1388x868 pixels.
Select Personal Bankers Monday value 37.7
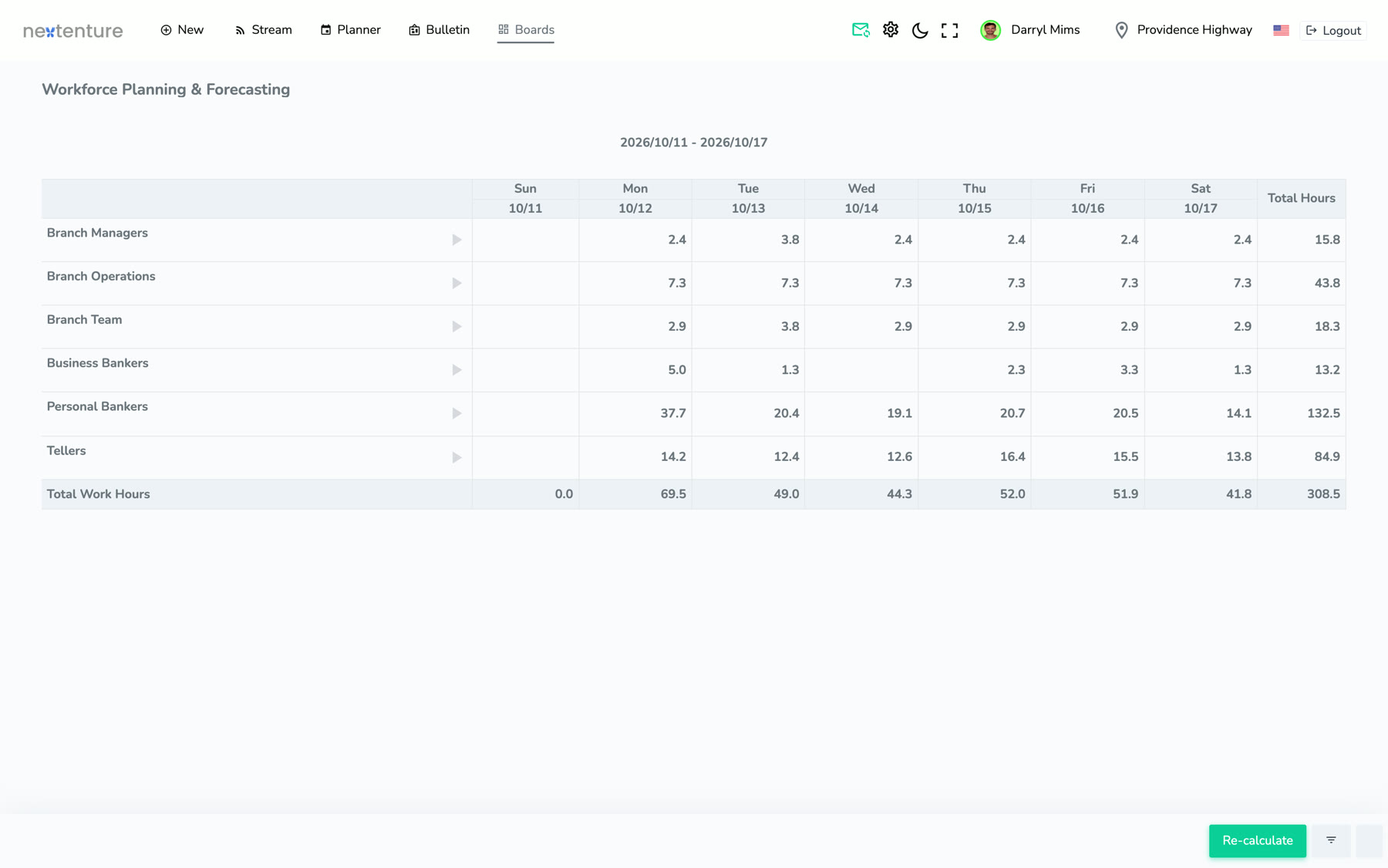click(672, 413)
